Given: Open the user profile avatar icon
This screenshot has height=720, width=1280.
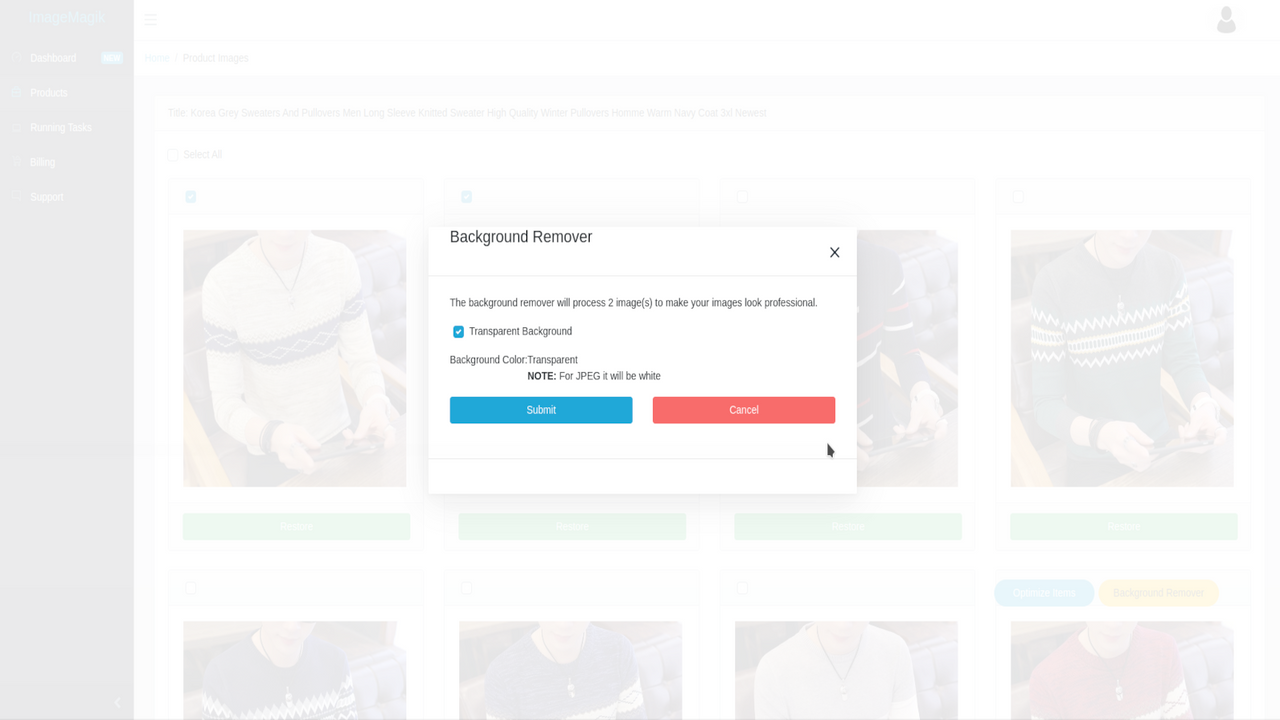Looking at the screenshot, I should click(1226, 20).
